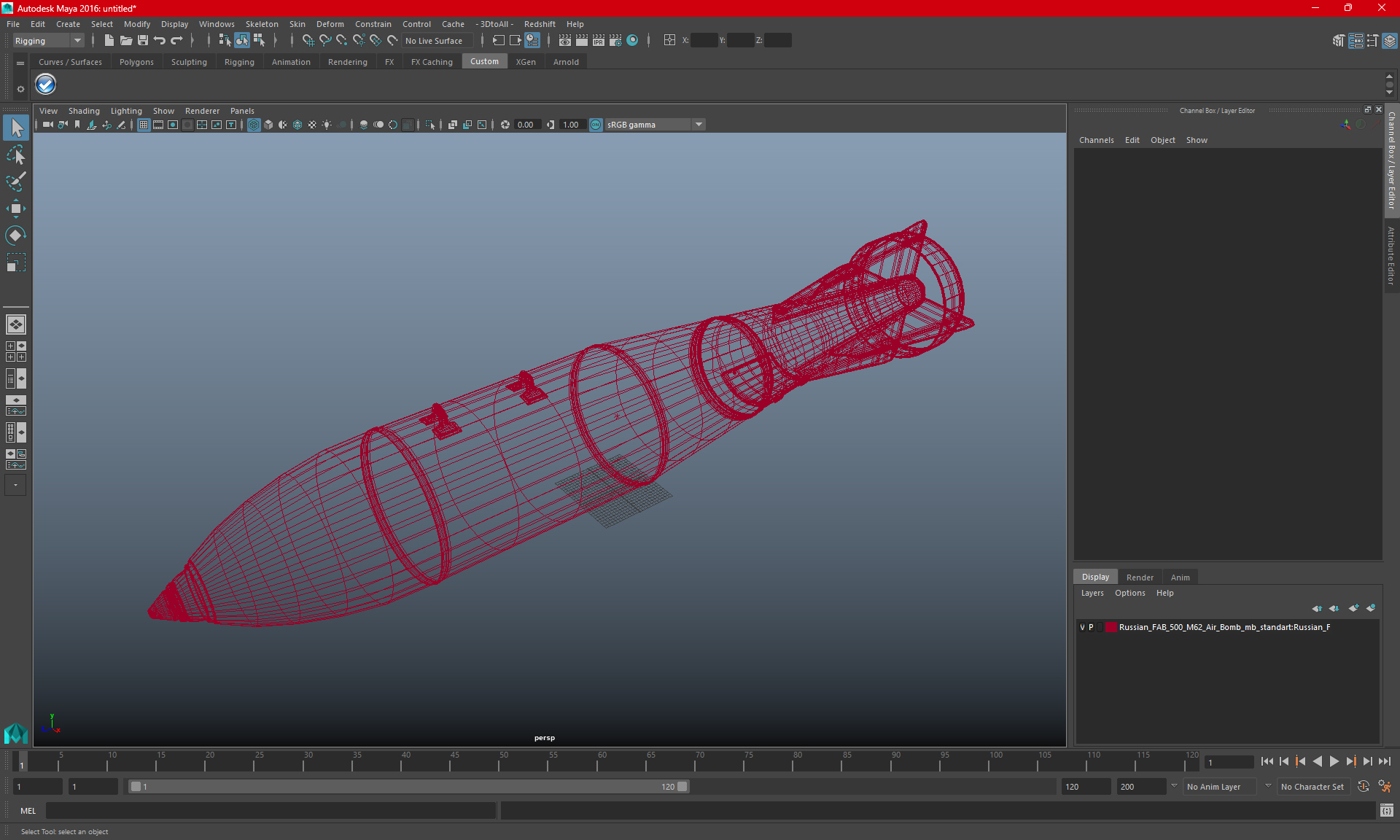The width and height of the screenshot is (1400, 840).
Task: Open the Skeleton menu
Action: click(x=262, y=24)
